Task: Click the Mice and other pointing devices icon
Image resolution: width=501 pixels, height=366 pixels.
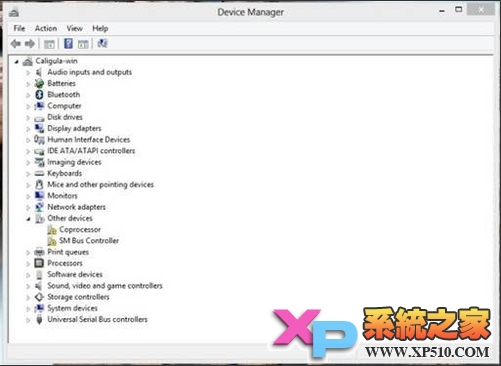Action: coord(39,184)
